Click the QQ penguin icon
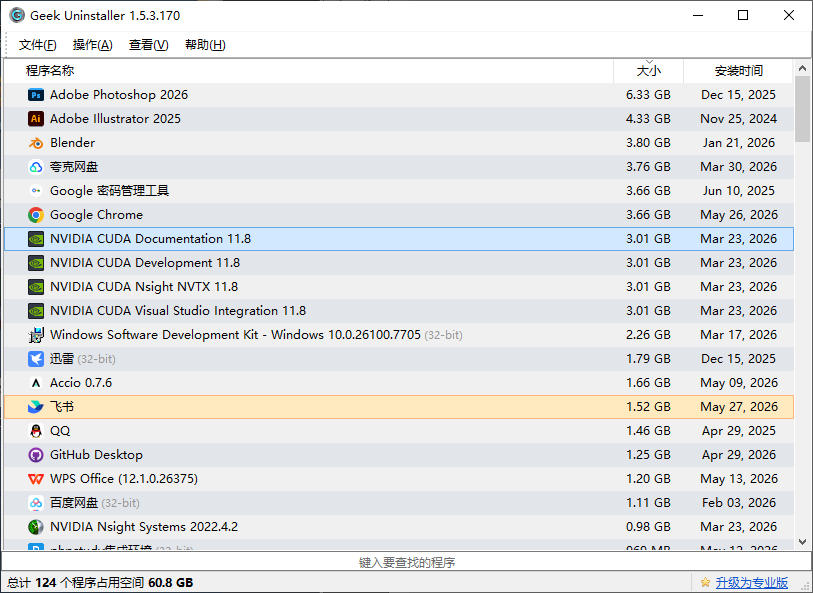This screenshot has height=593, width=813. 36,431
